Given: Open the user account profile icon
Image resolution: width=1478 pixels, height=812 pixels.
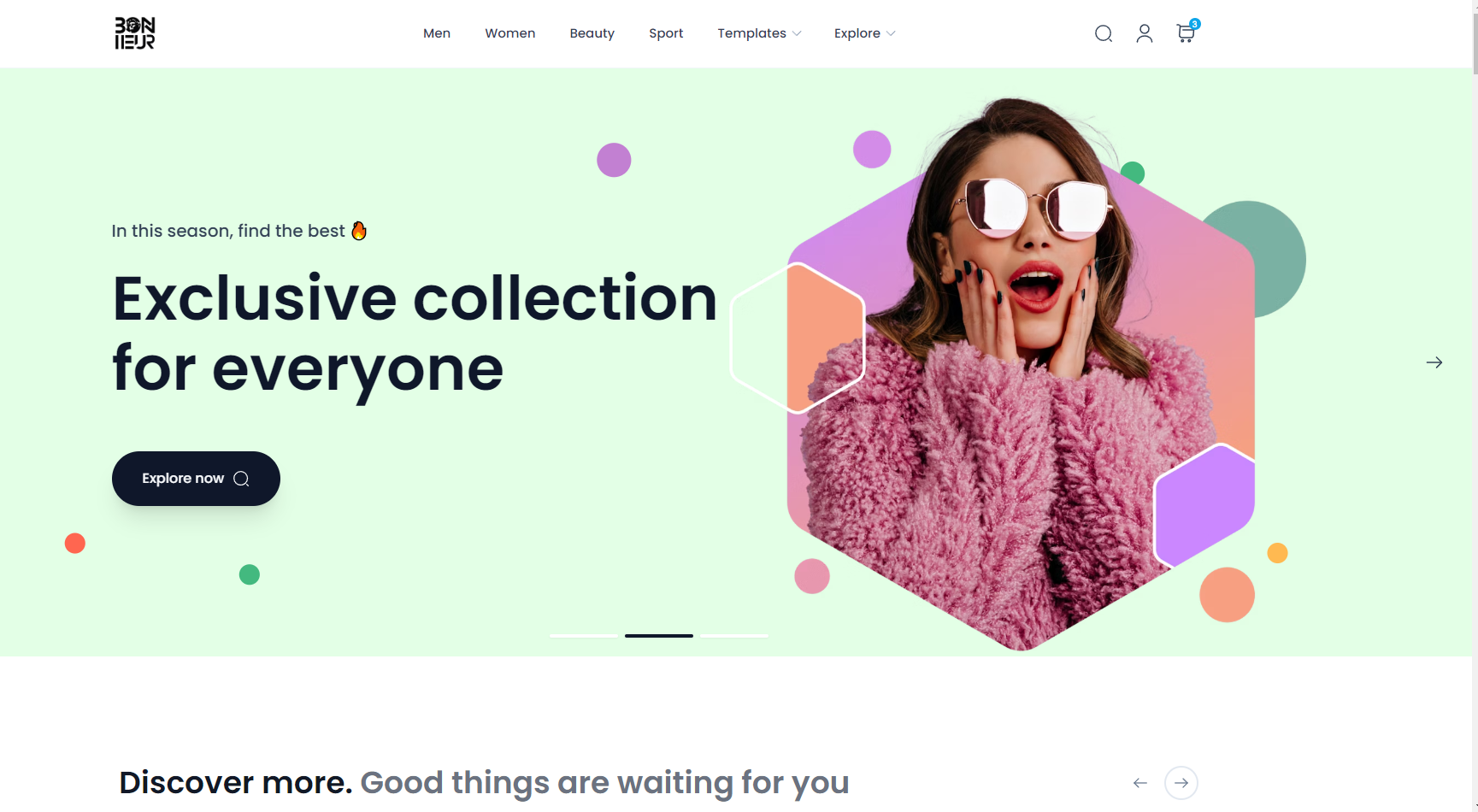Looking at the screenshot, I should (1145, 33).
